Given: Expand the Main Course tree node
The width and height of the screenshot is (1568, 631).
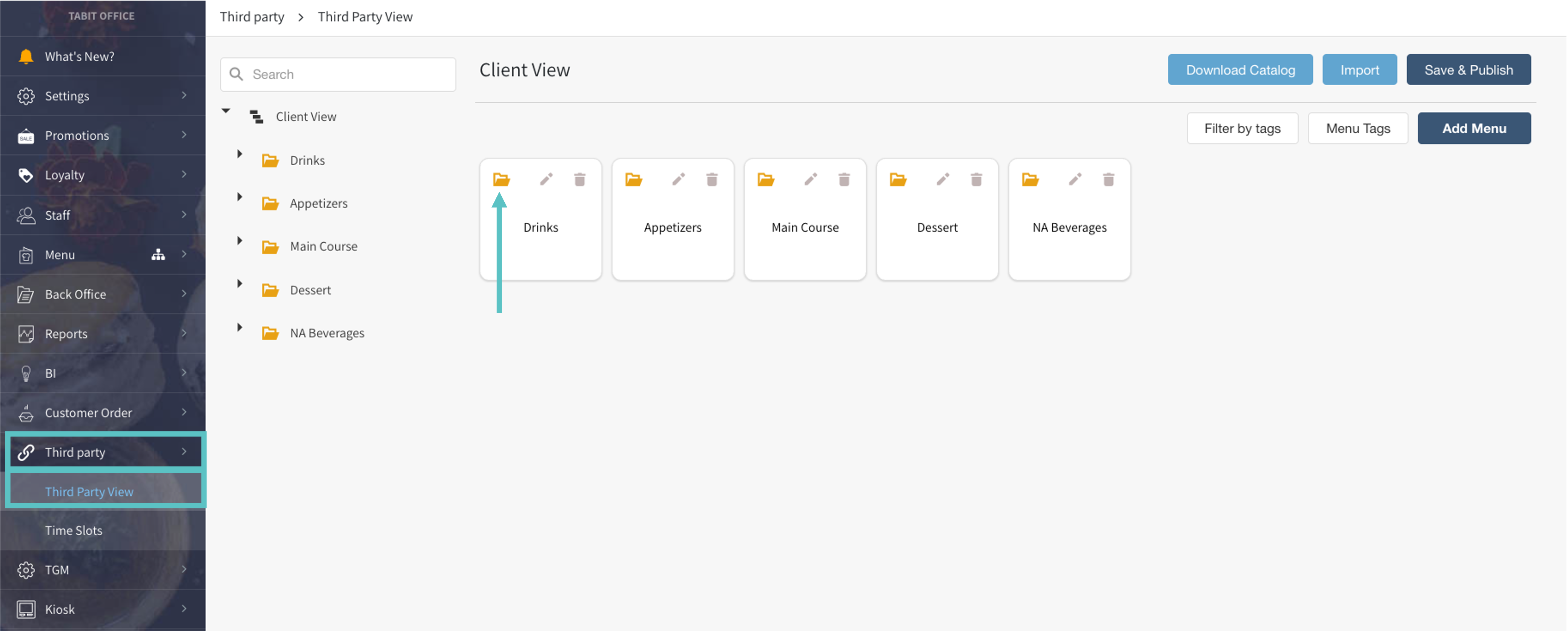Looking at the screenshot, I should [x=239, y=240].
